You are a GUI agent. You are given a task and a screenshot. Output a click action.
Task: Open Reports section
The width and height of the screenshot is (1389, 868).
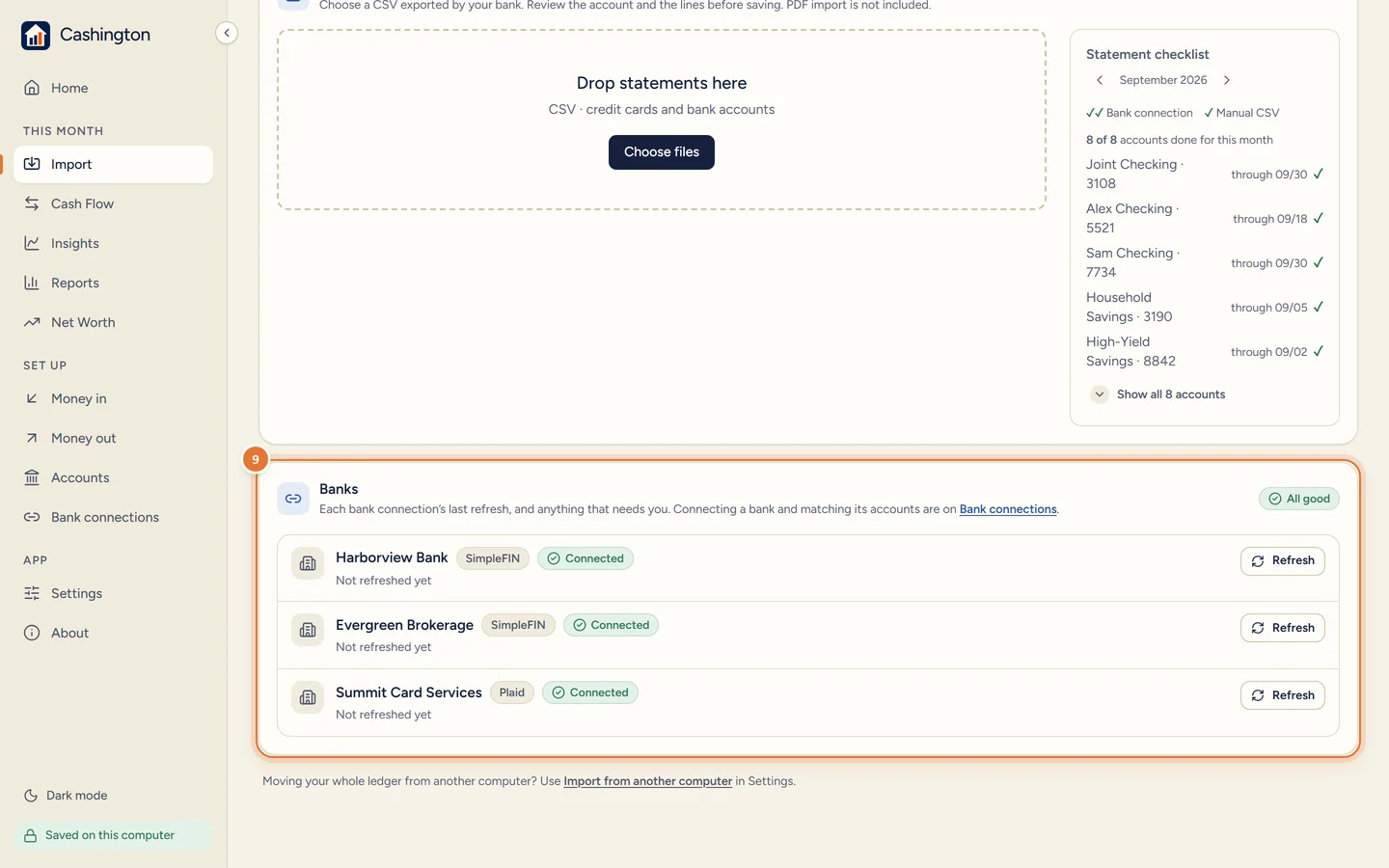113,283
